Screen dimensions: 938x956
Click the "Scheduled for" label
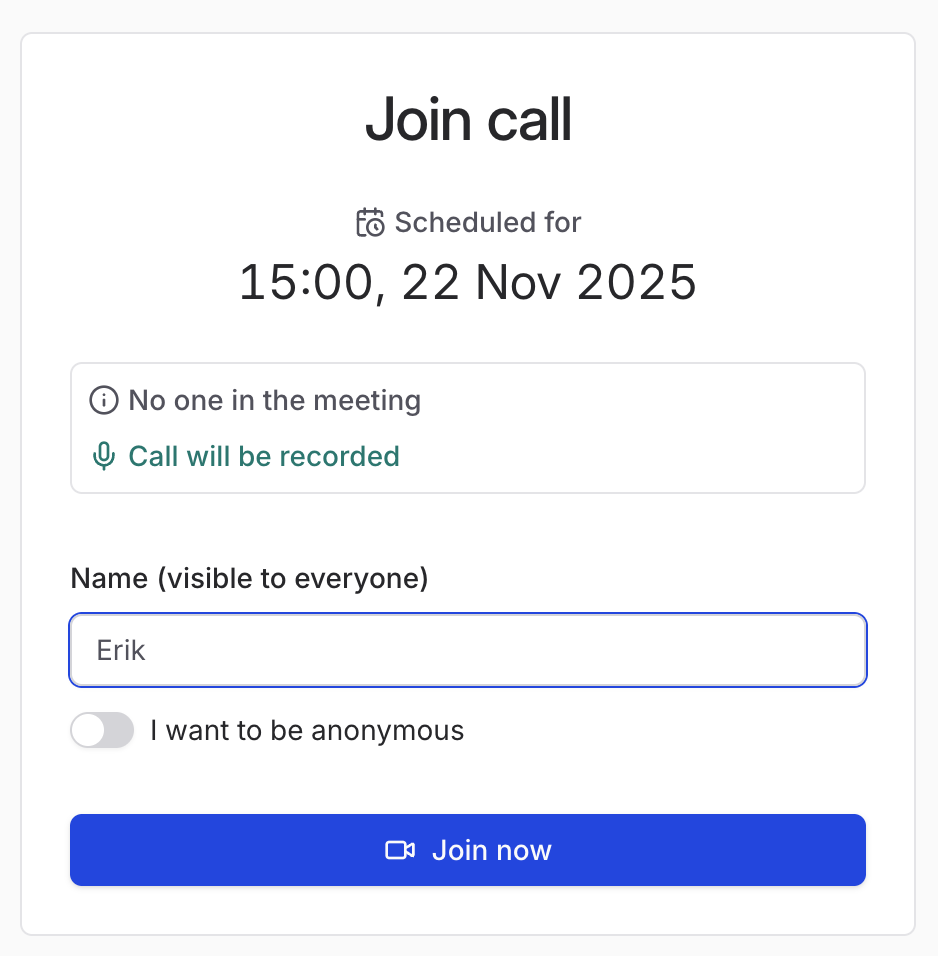tap(487, 222)
